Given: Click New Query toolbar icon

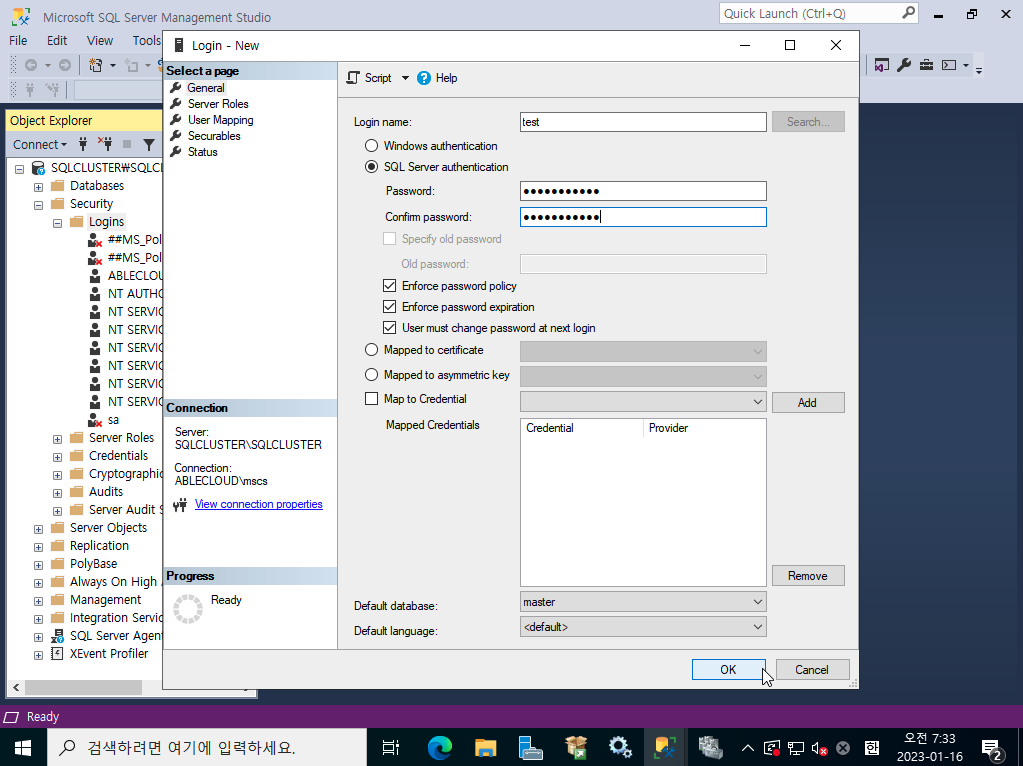Looking at the screenshot, I should [96, 65].
